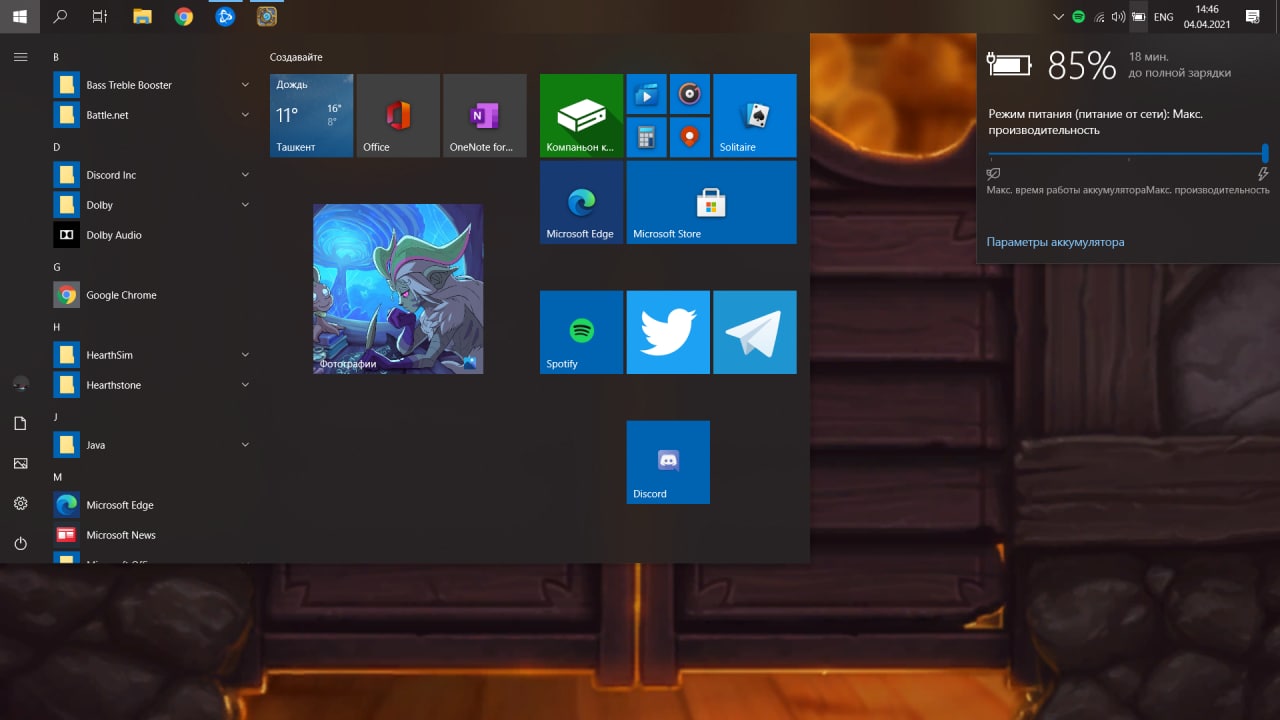Click the letter H group header
Image resolution: width=1280 pixels, height=720 pixels.
[x=57, y=327]
